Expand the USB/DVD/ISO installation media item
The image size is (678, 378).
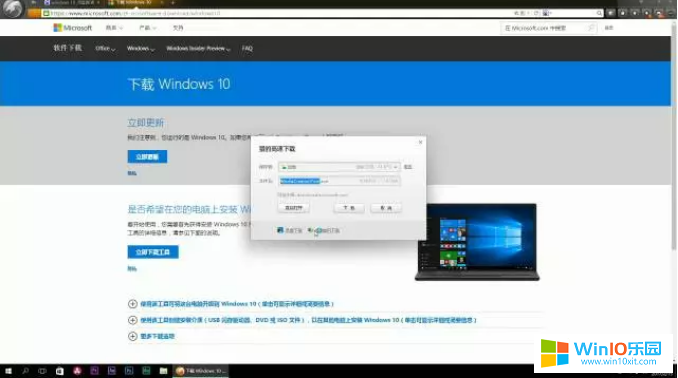tap(132, 320)
